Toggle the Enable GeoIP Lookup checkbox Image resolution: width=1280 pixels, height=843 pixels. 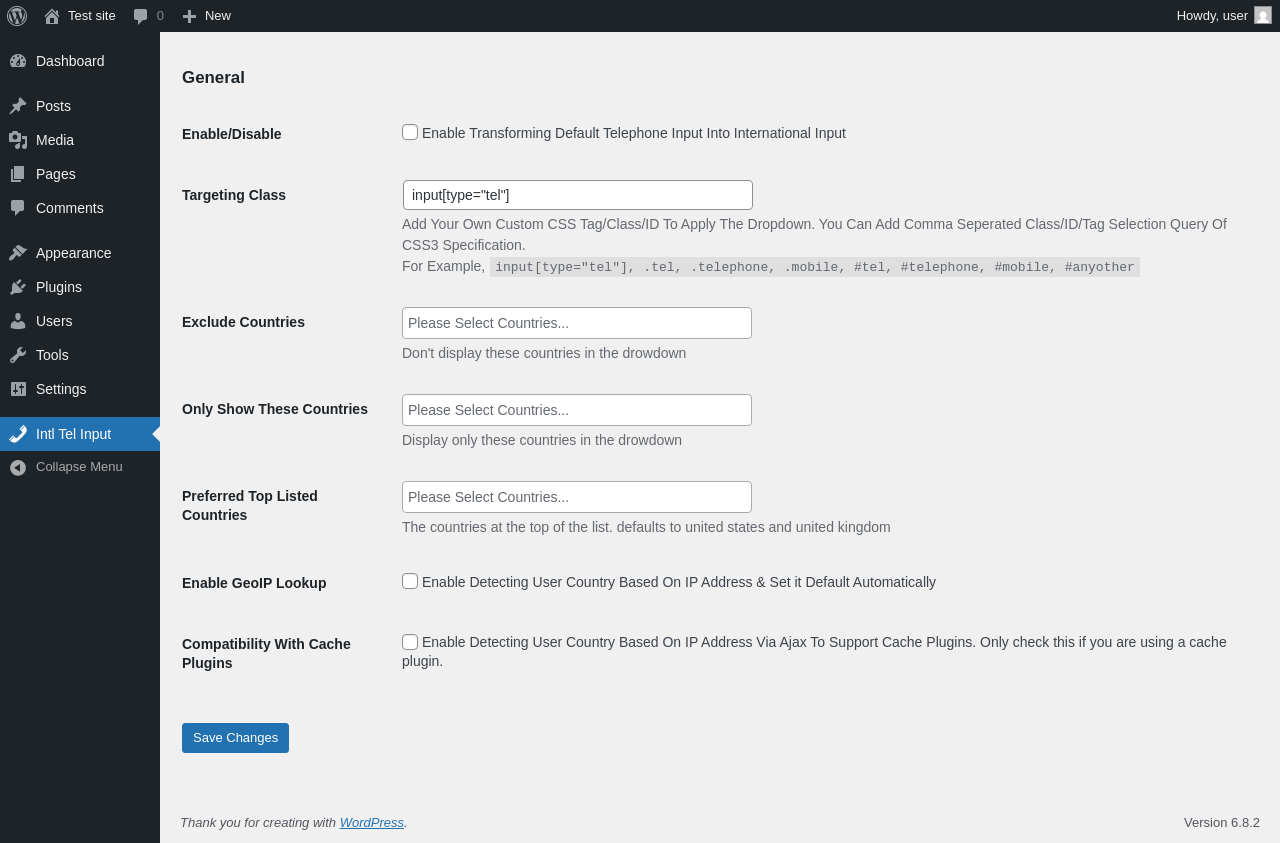point(410,581)
